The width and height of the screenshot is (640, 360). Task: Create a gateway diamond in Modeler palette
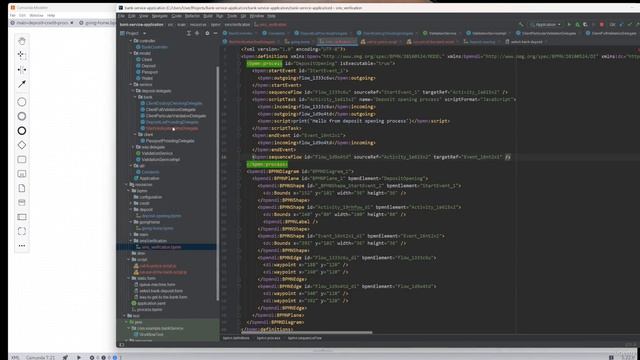(22, 145)
